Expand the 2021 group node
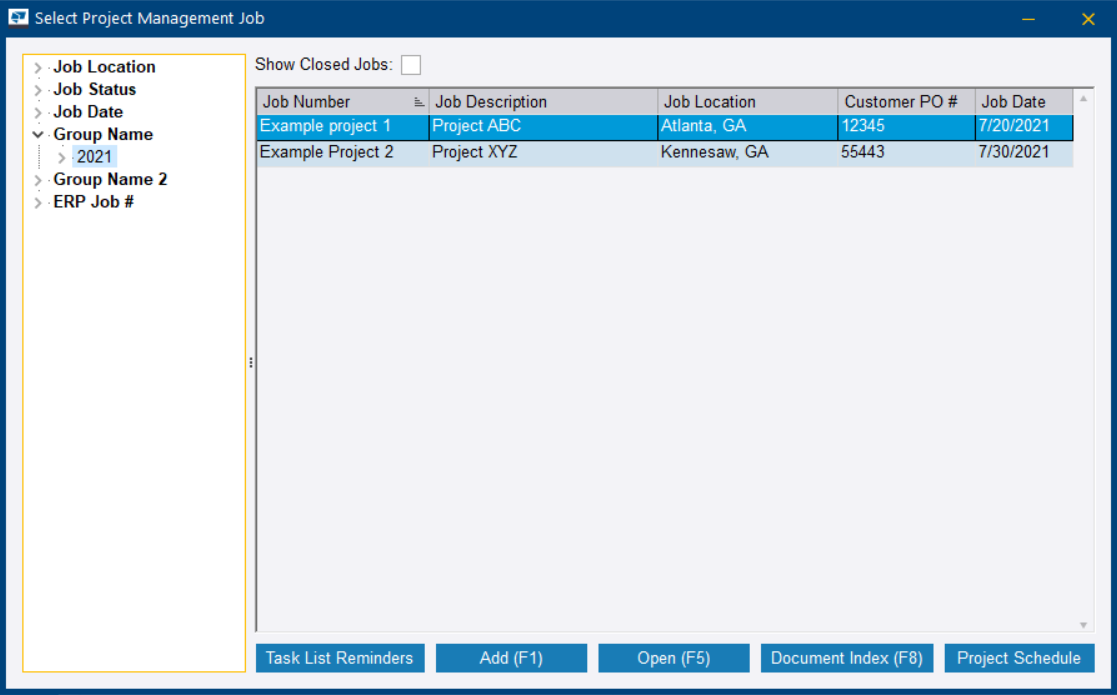Screen dimensions: 1117x695 [x=62, y=157]
